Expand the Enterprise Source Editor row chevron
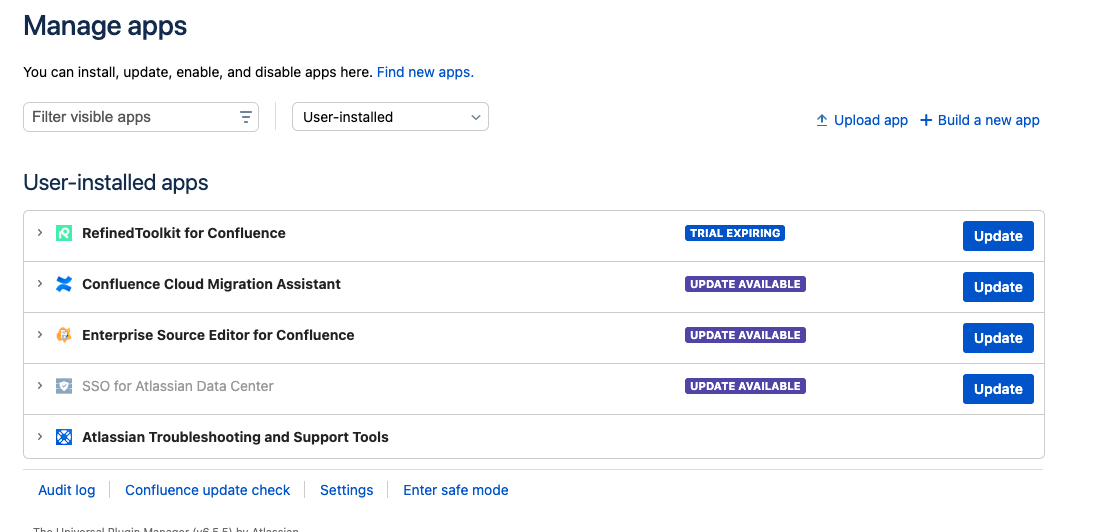Screen dimensions: 1113x532 click(x=40, y=335)
